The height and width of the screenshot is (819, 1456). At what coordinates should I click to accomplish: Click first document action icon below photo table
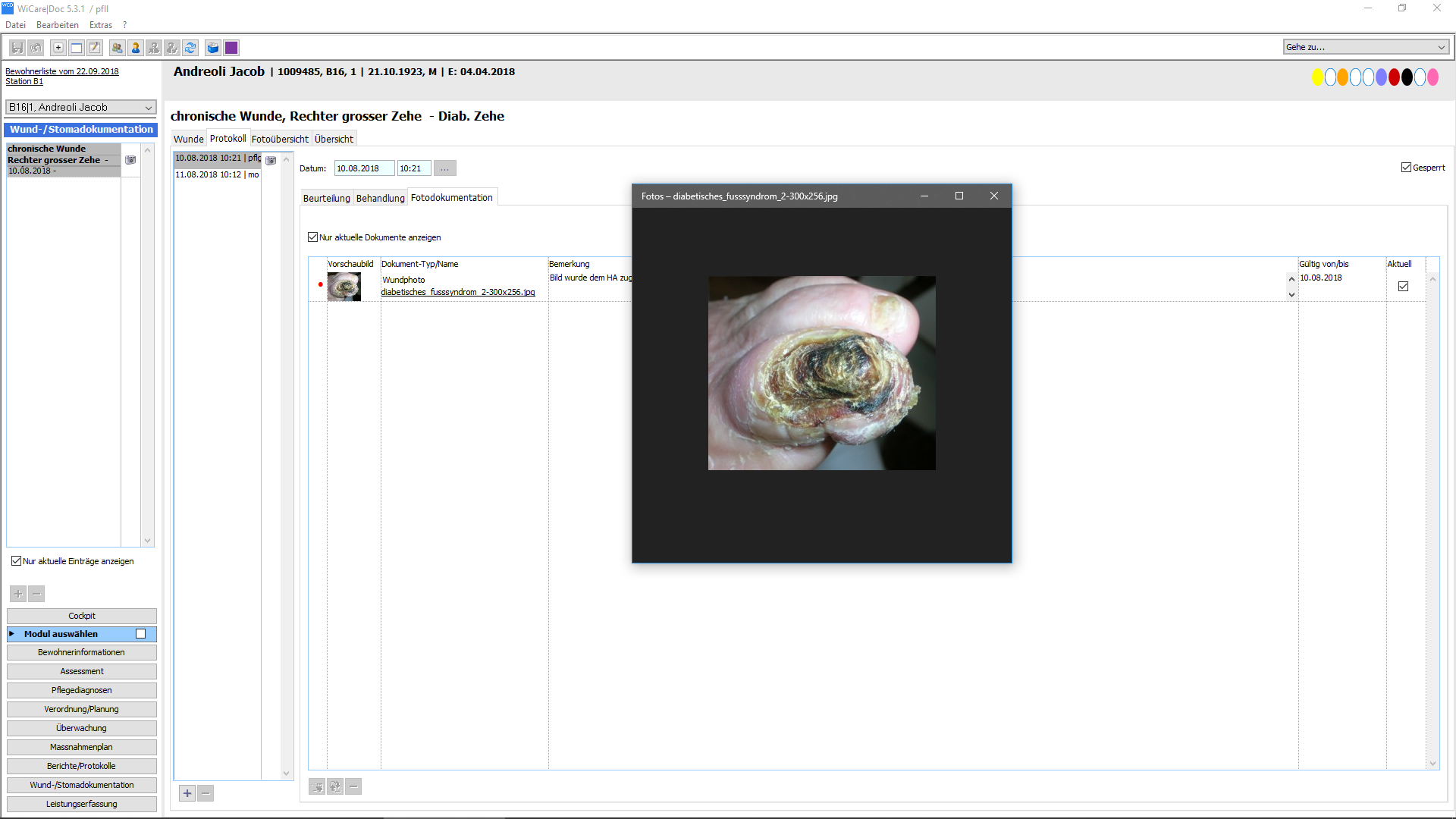[317, 786]
